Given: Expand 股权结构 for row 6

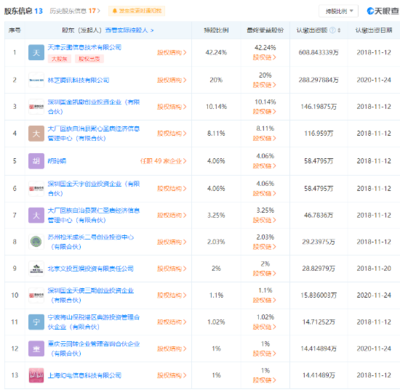Looking at the screenshot, I should click(172, 189).
